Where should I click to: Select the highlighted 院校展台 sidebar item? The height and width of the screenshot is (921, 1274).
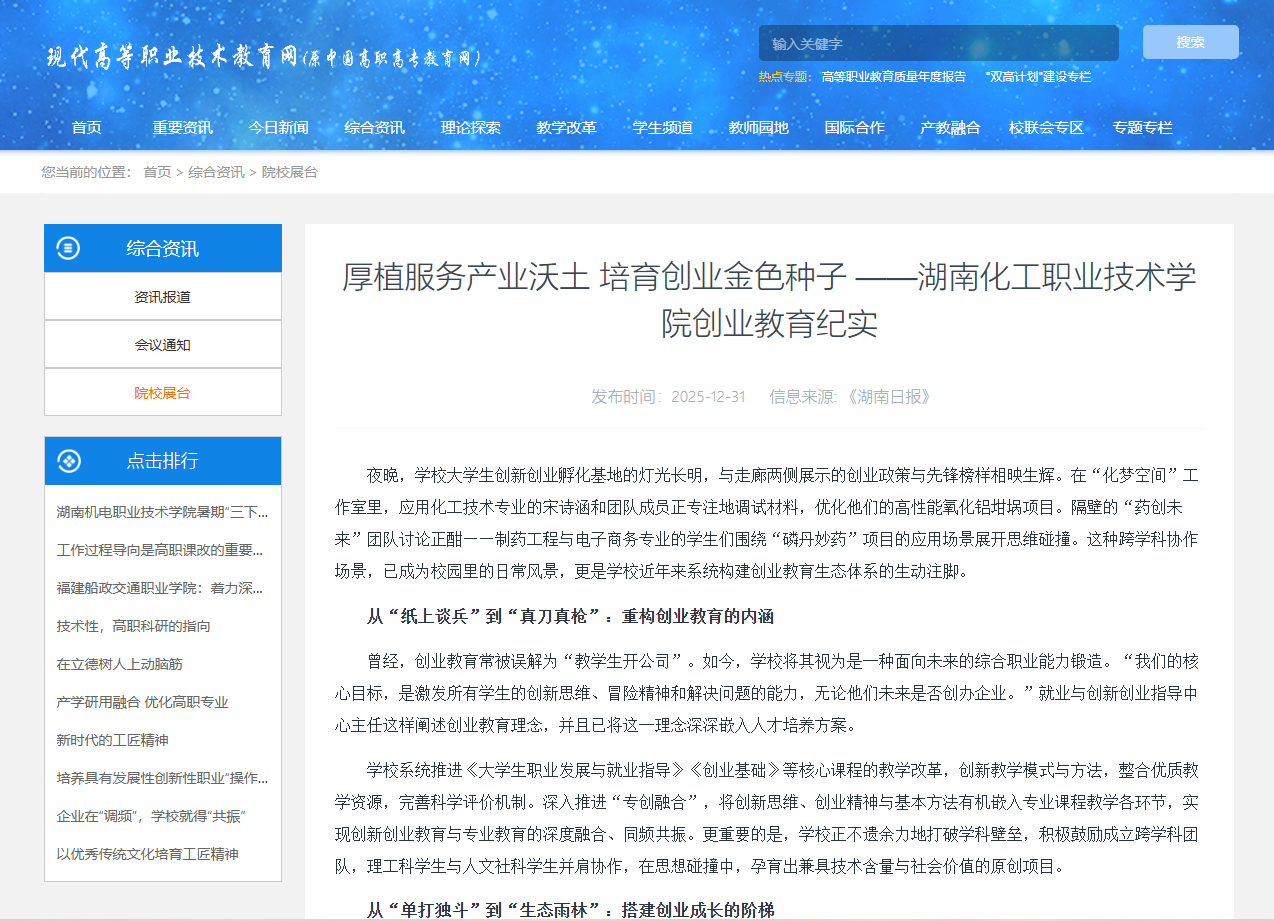pos(162,392)
